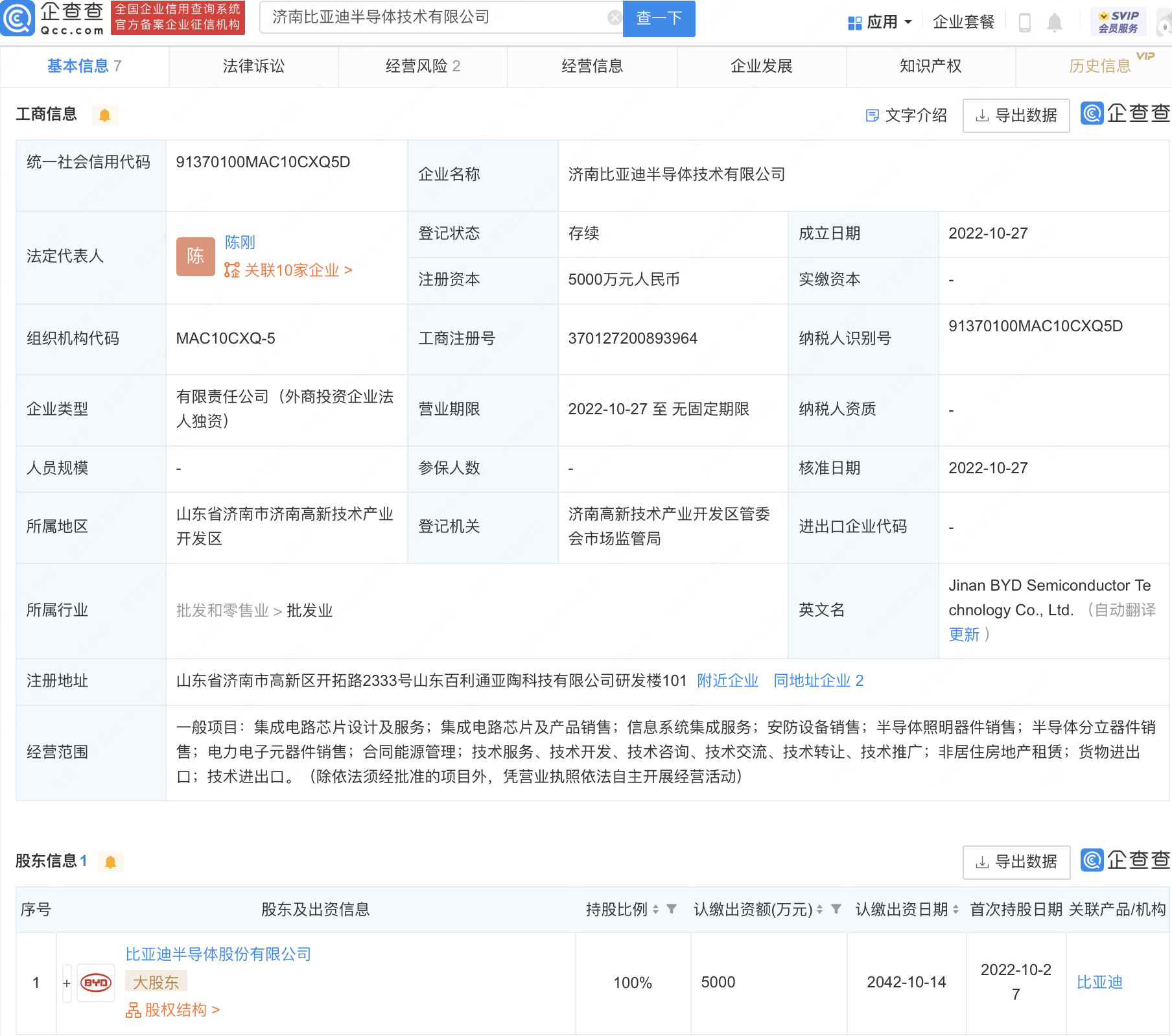Expand shareholder row with plus icon
The width and height of the screenshot is (1172, 1036).
pos(66,983)
